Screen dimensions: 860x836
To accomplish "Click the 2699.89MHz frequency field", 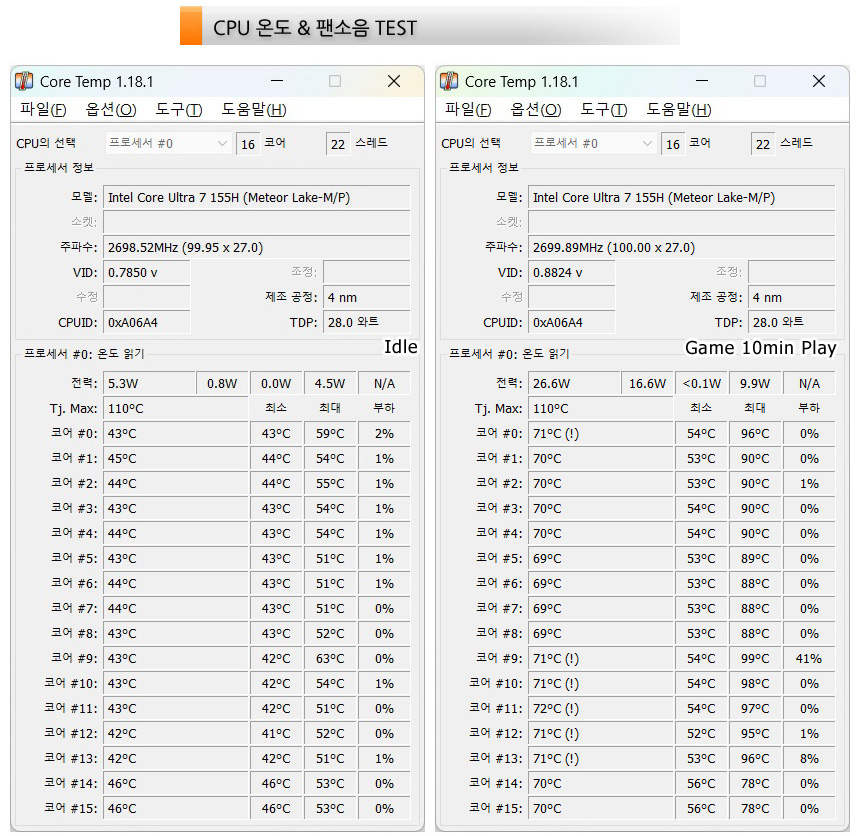I will tap(682, 247).
